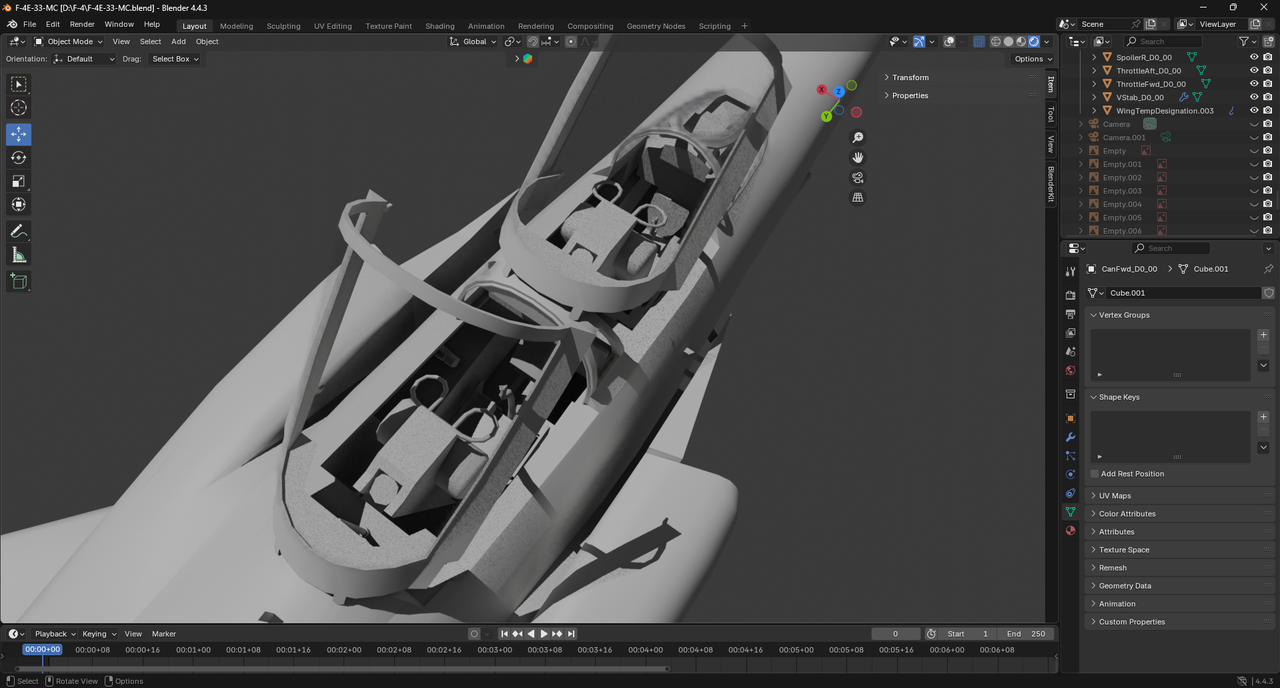1280x688 pixels.
Task: Toggle visibility of VStab_D0_00
Action: point(1254,97)
